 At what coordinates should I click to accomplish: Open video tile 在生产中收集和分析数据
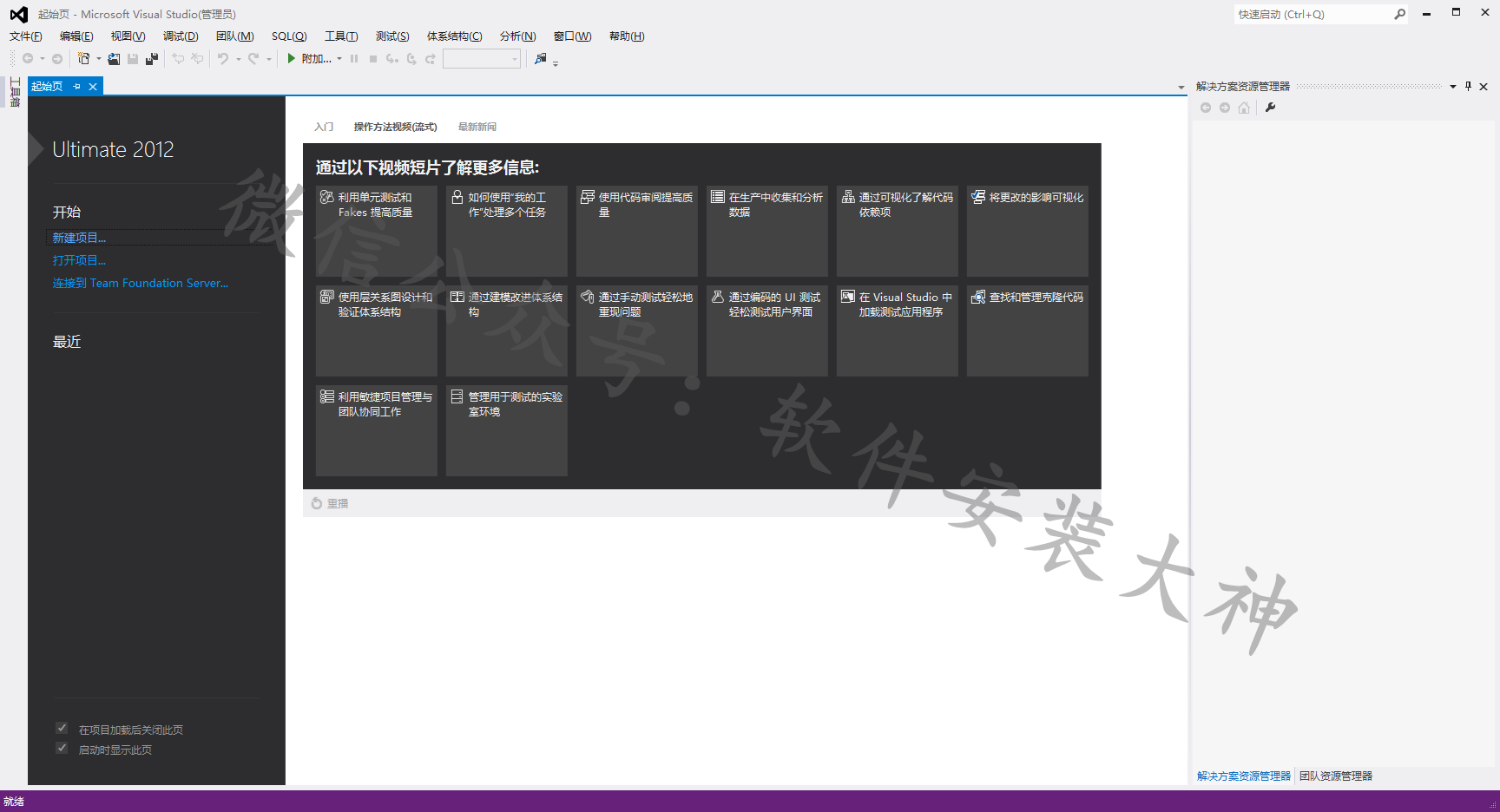[766, 231]
